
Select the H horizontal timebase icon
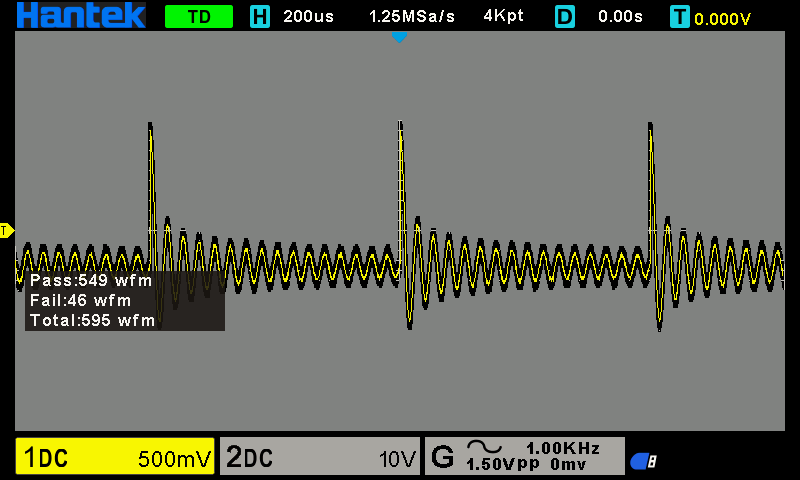coord(260,17)
